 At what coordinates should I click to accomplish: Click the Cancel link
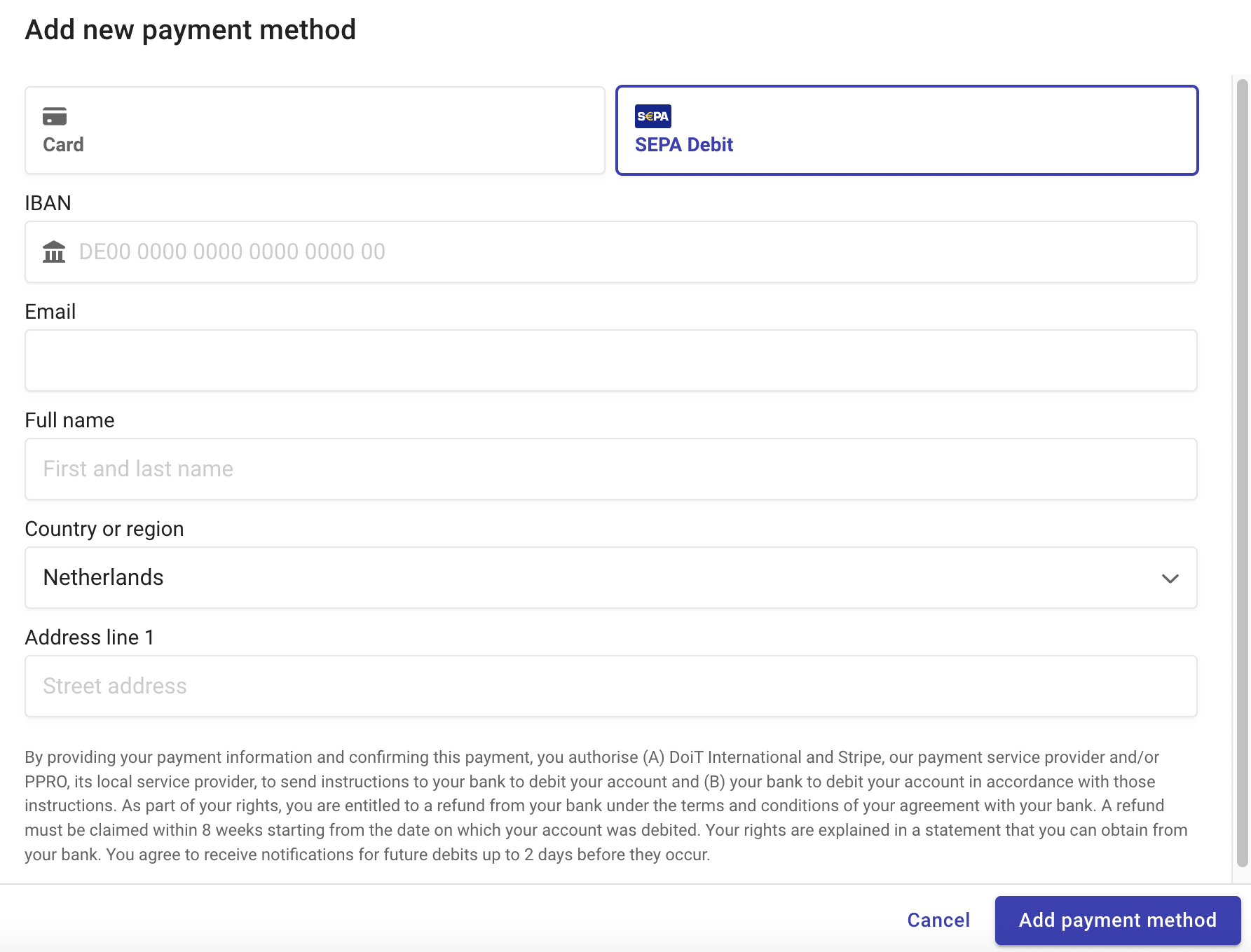pos(938,920)
